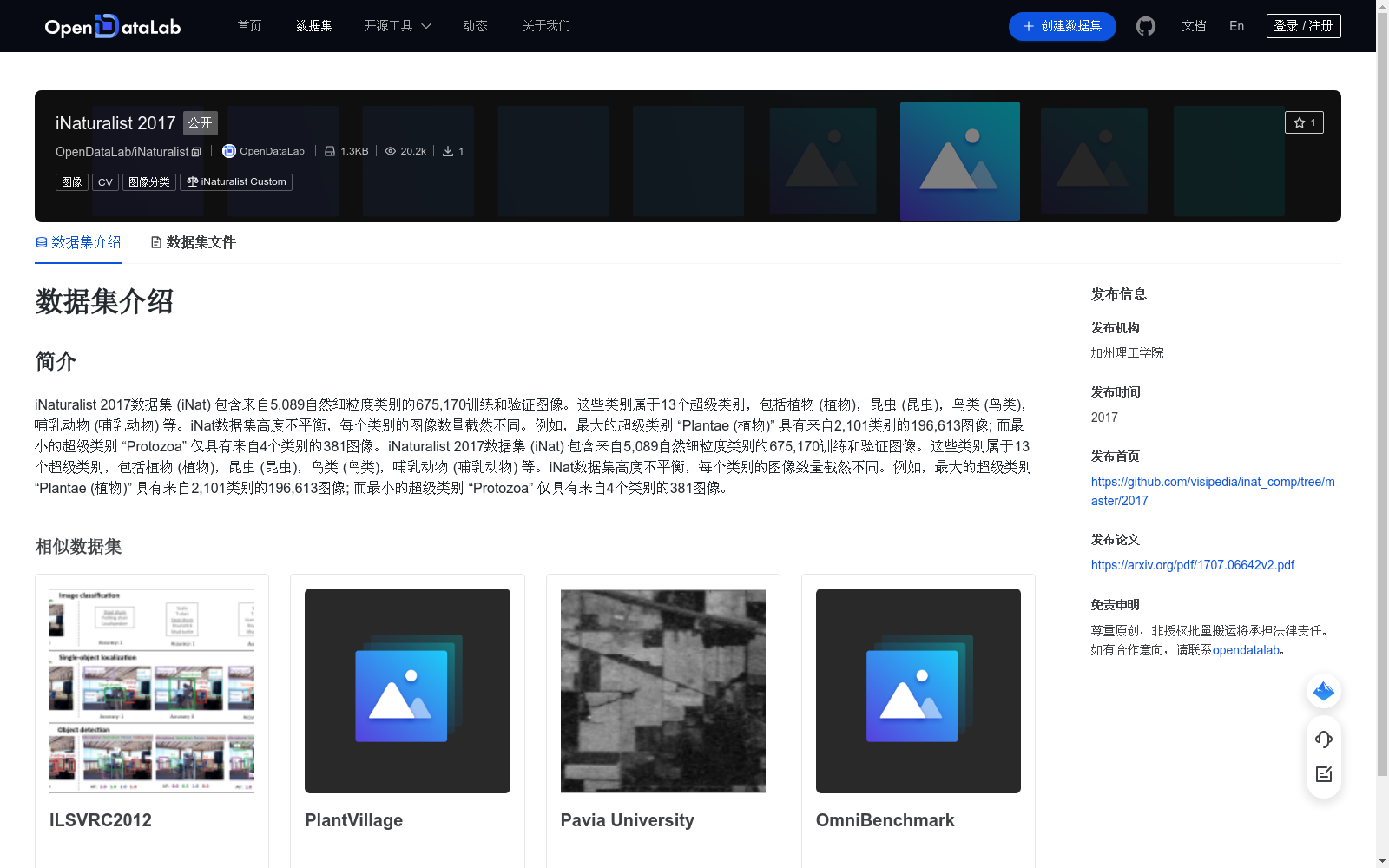Copy the dataset path OpenDataLab/iNaturalist
The image size is (1389, 868).
click(x=196, y=152)
